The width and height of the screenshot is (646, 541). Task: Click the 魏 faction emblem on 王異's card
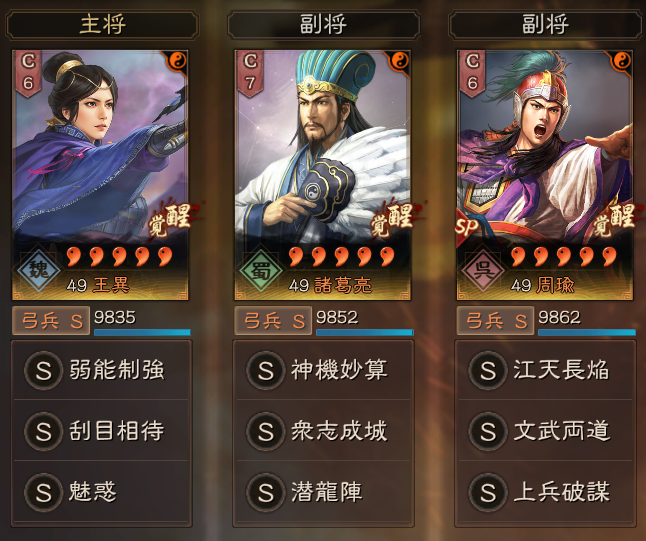point(38,269)
